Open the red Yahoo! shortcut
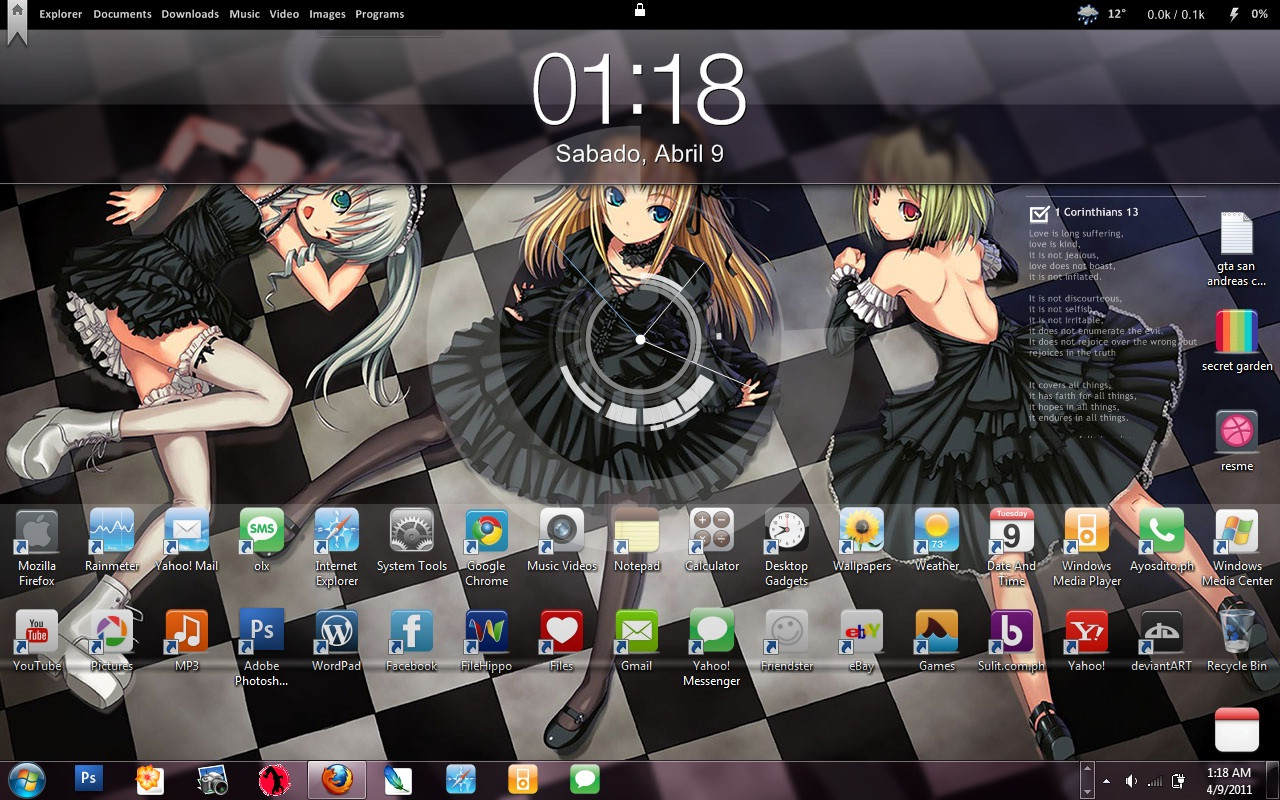 (x=1087, y=631)
